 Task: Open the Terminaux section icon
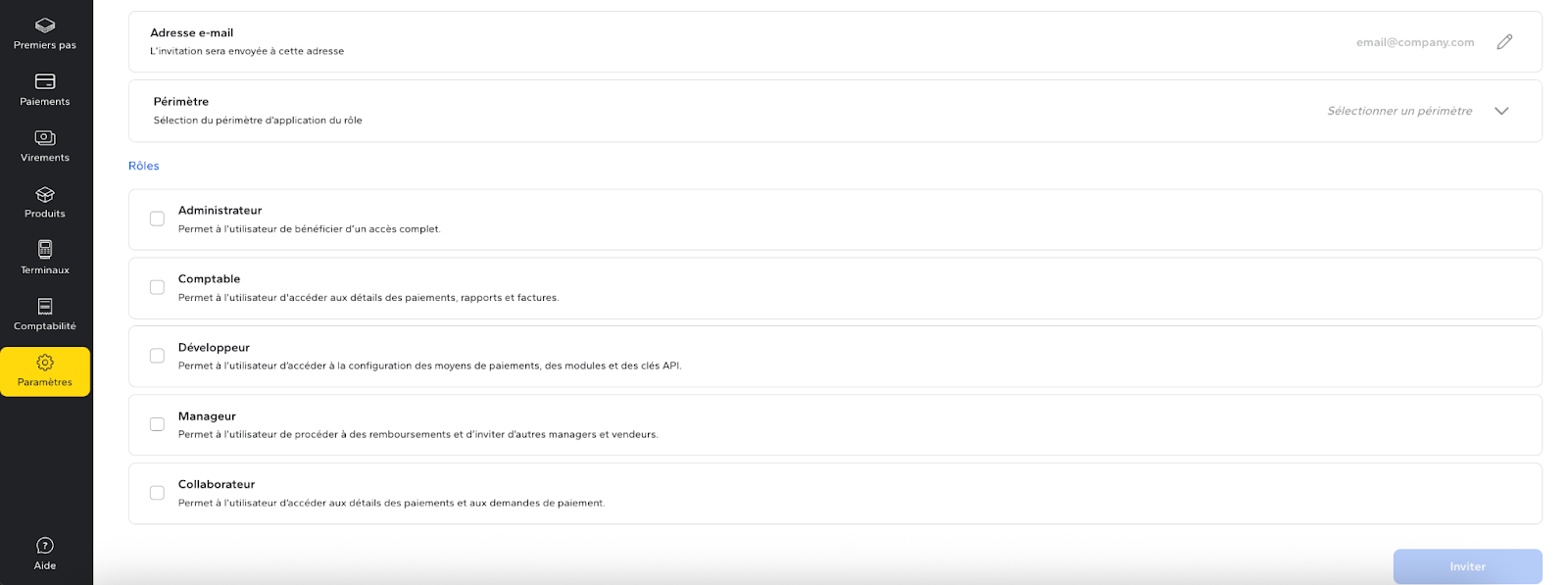[45, 250]
